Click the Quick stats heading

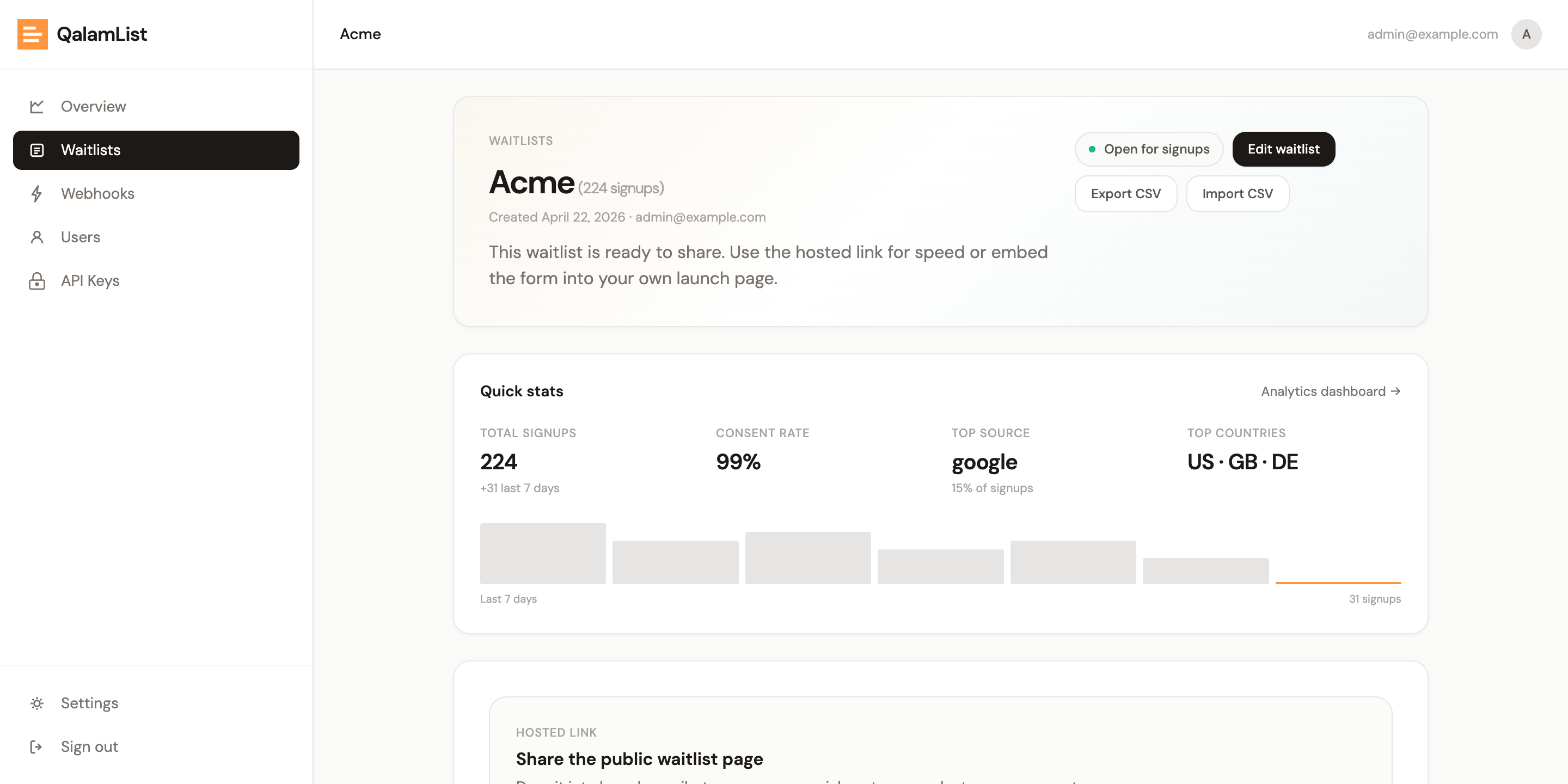pos(522,391)
